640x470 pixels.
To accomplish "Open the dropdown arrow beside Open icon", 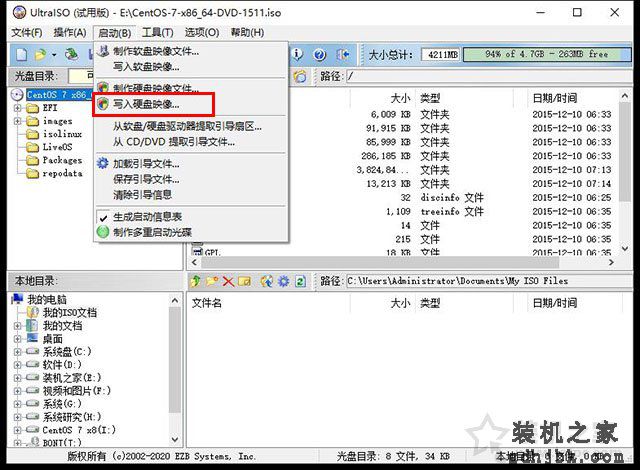I will [x=53, y=55].
